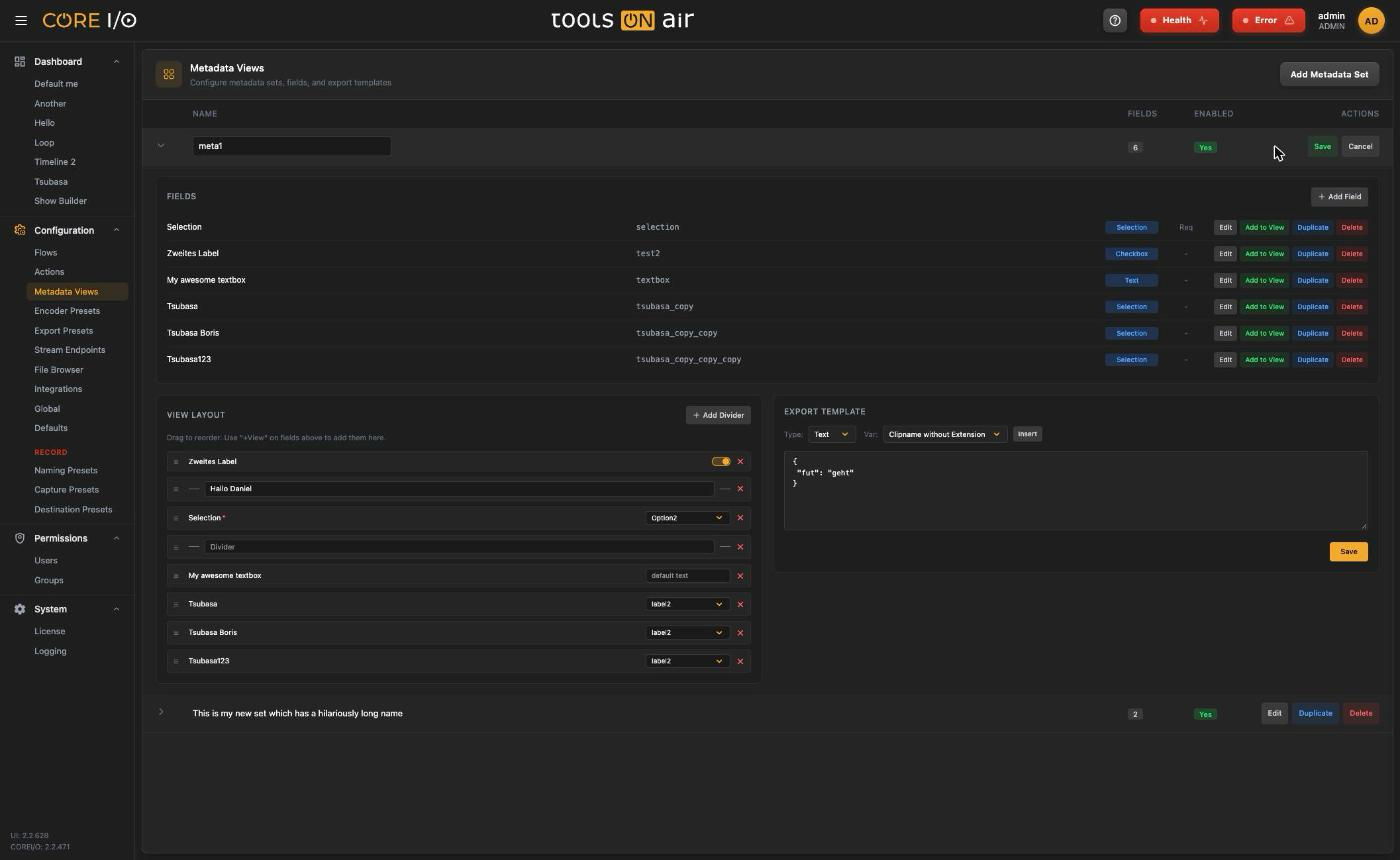Click the System gear icon in sidebar
Image resolution: width=1400 pixels, height=860 pixels.
coord(19,609)
